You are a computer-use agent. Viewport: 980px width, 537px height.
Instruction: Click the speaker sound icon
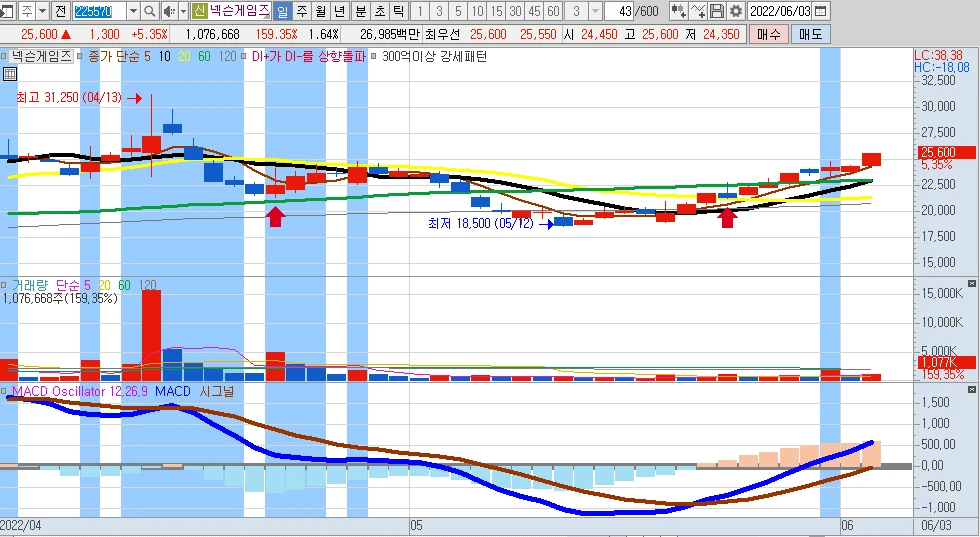[x=169, y=11]
